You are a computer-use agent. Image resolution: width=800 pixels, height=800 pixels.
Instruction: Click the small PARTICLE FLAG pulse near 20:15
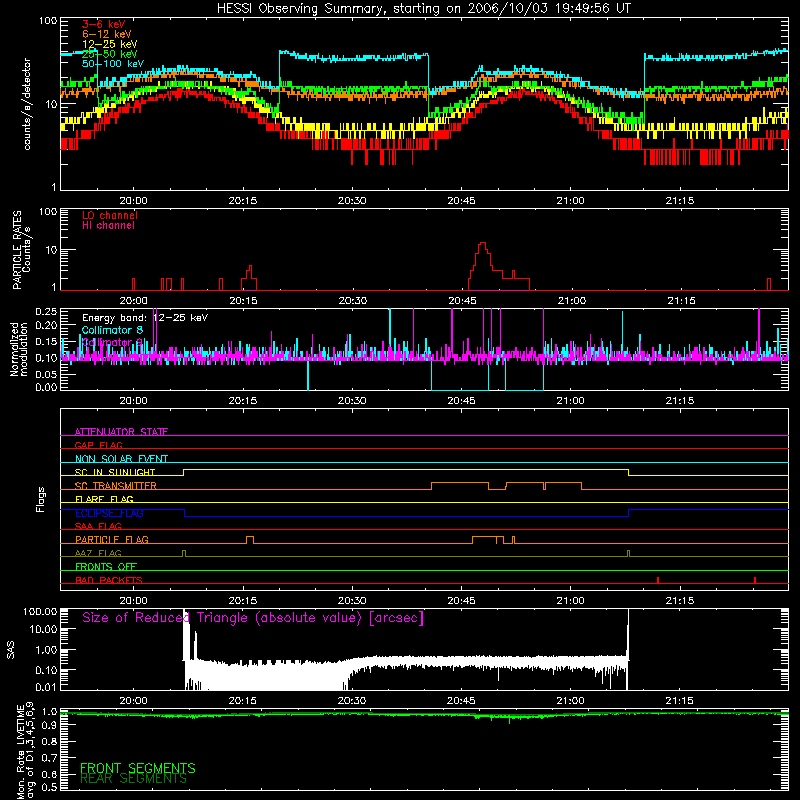pos(249,539)
